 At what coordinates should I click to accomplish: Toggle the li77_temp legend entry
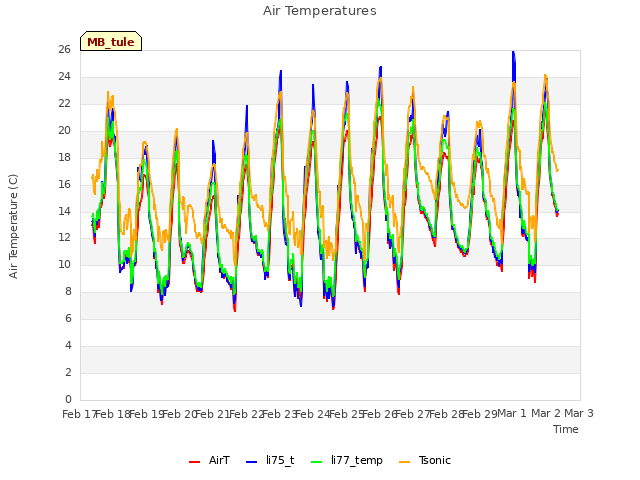(347, 460)
